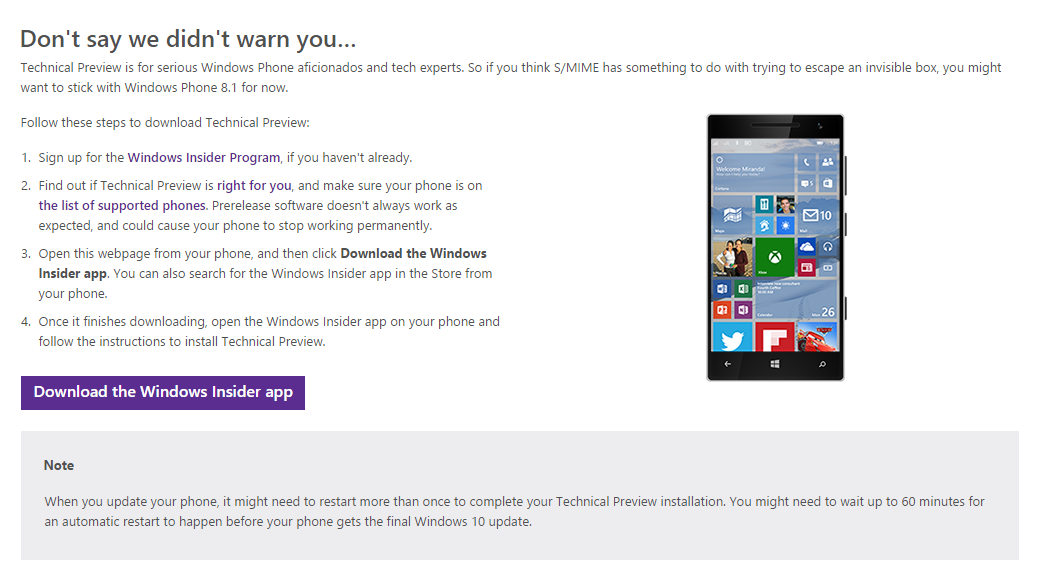The width and height of the screenshot is (1040, 577).
Task: Click the 'Once it finishes downloading' step text
Action: pos(269,332)
